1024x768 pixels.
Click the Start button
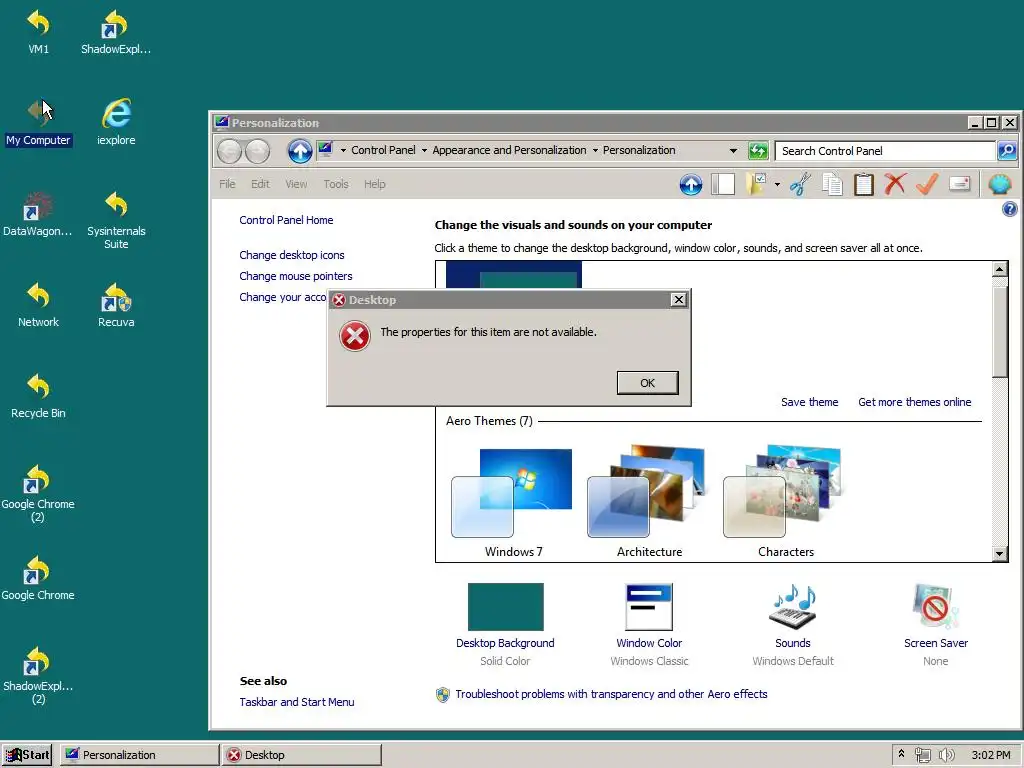(27, 754)
